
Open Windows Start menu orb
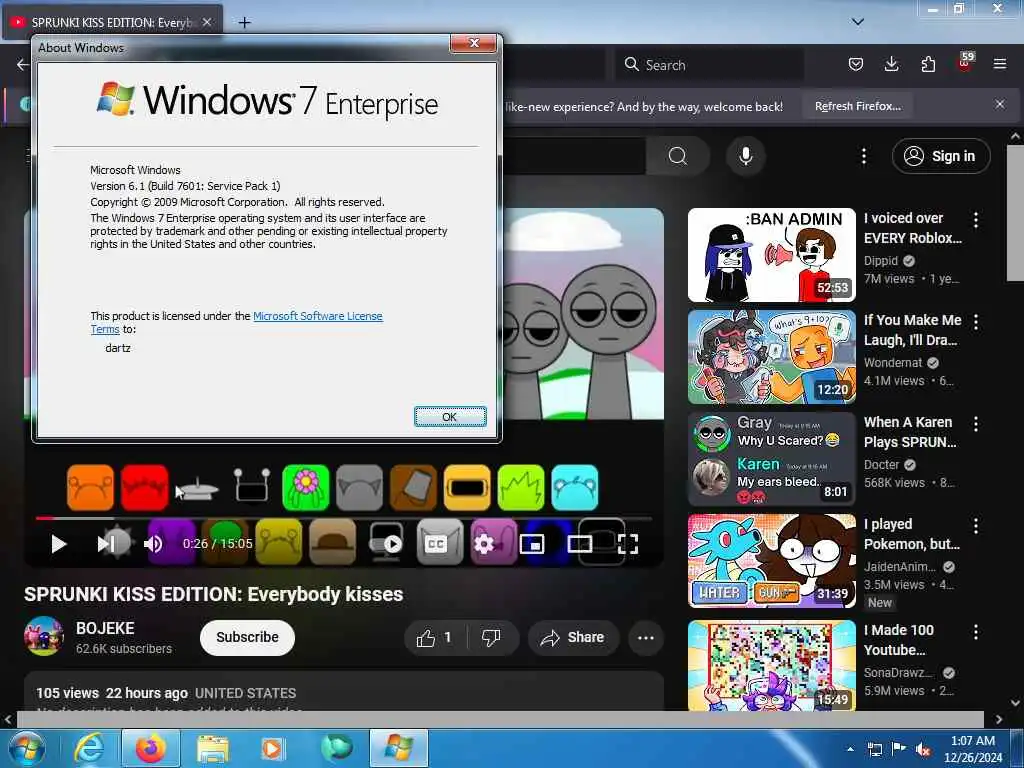point(27,748)
